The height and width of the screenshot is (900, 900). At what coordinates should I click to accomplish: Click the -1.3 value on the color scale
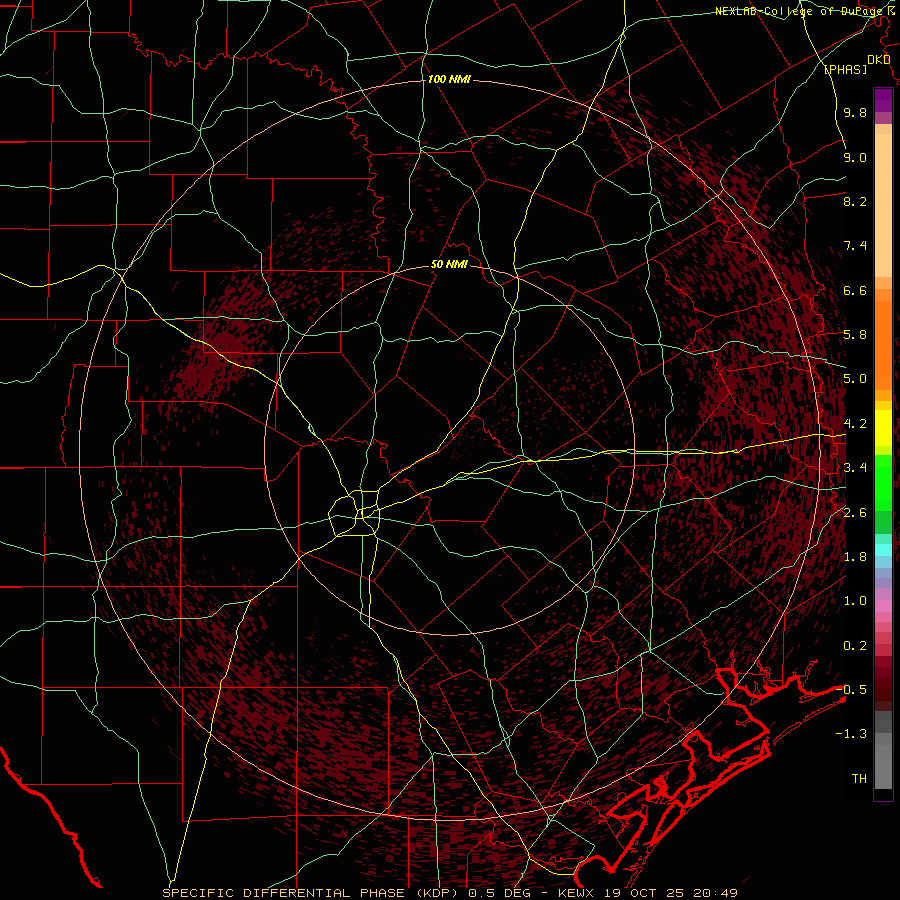pyautogui.click(x=851, y=734)
